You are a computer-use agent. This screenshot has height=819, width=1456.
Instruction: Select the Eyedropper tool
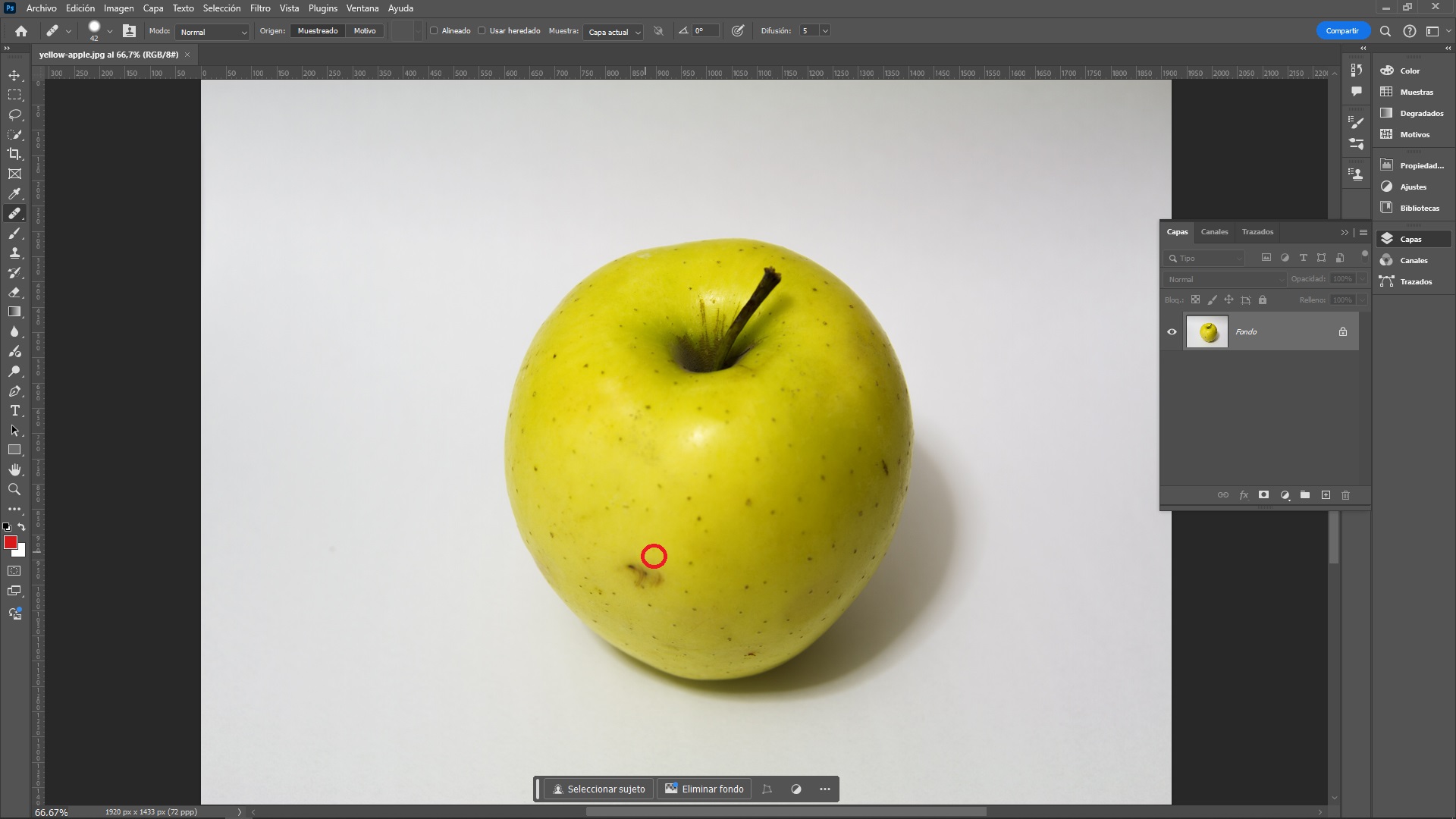pos(14,193)
